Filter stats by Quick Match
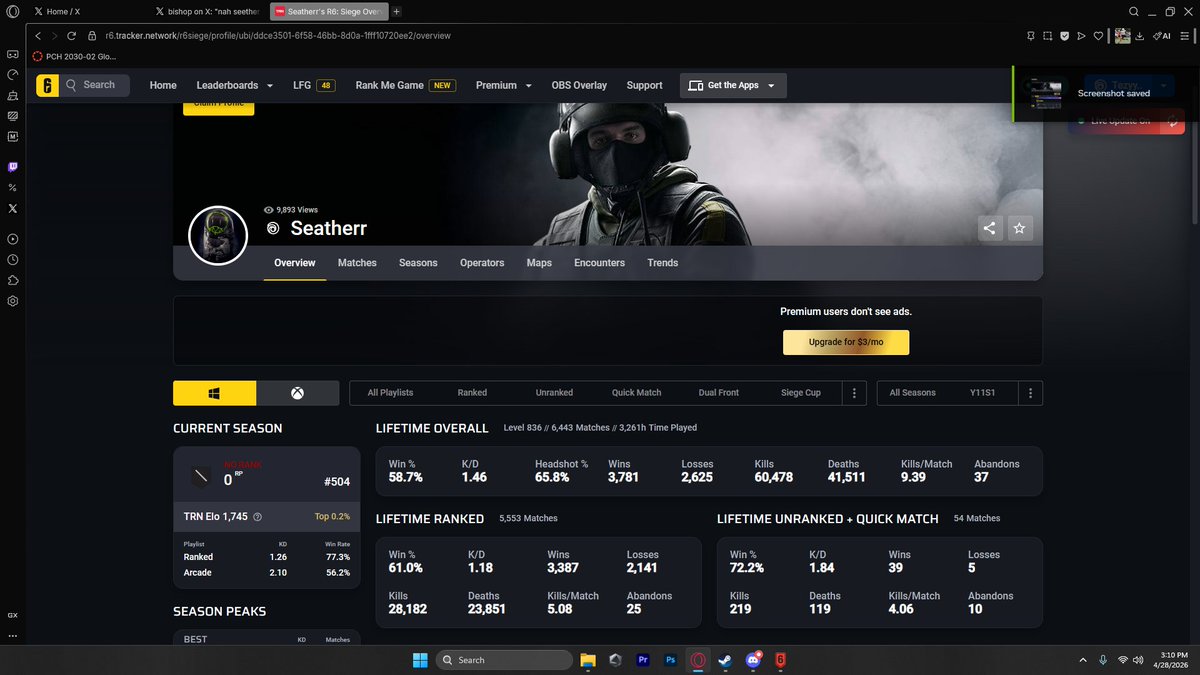The height and width of the screenshot is (675, 1200). [636, 393]
